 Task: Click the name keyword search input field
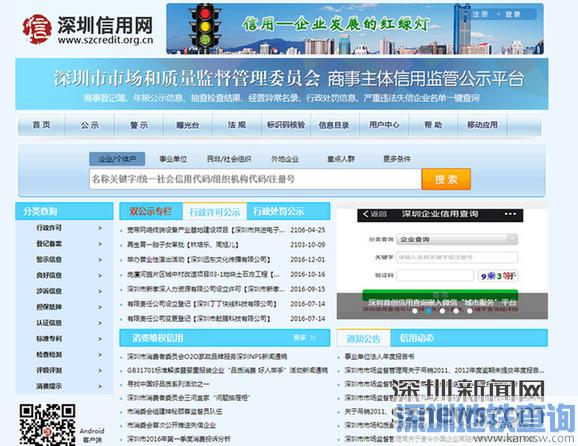(255, 179)
